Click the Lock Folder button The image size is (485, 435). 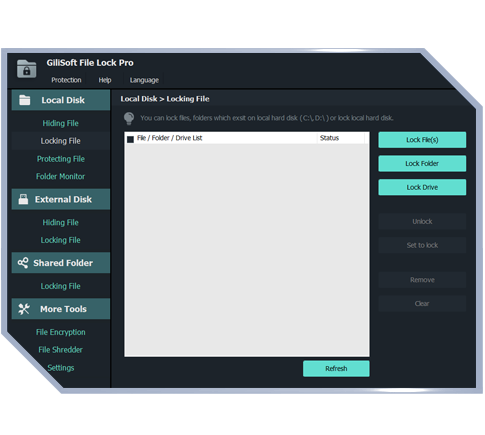(x=422, y=163)
